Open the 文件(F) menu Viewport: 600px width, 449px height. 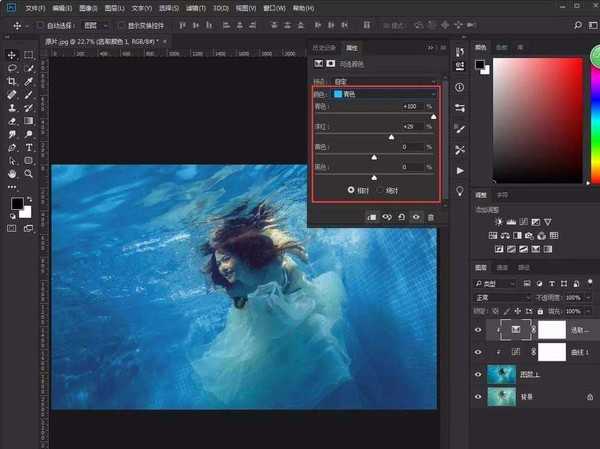pyautogui.click(x=36, y=7)
